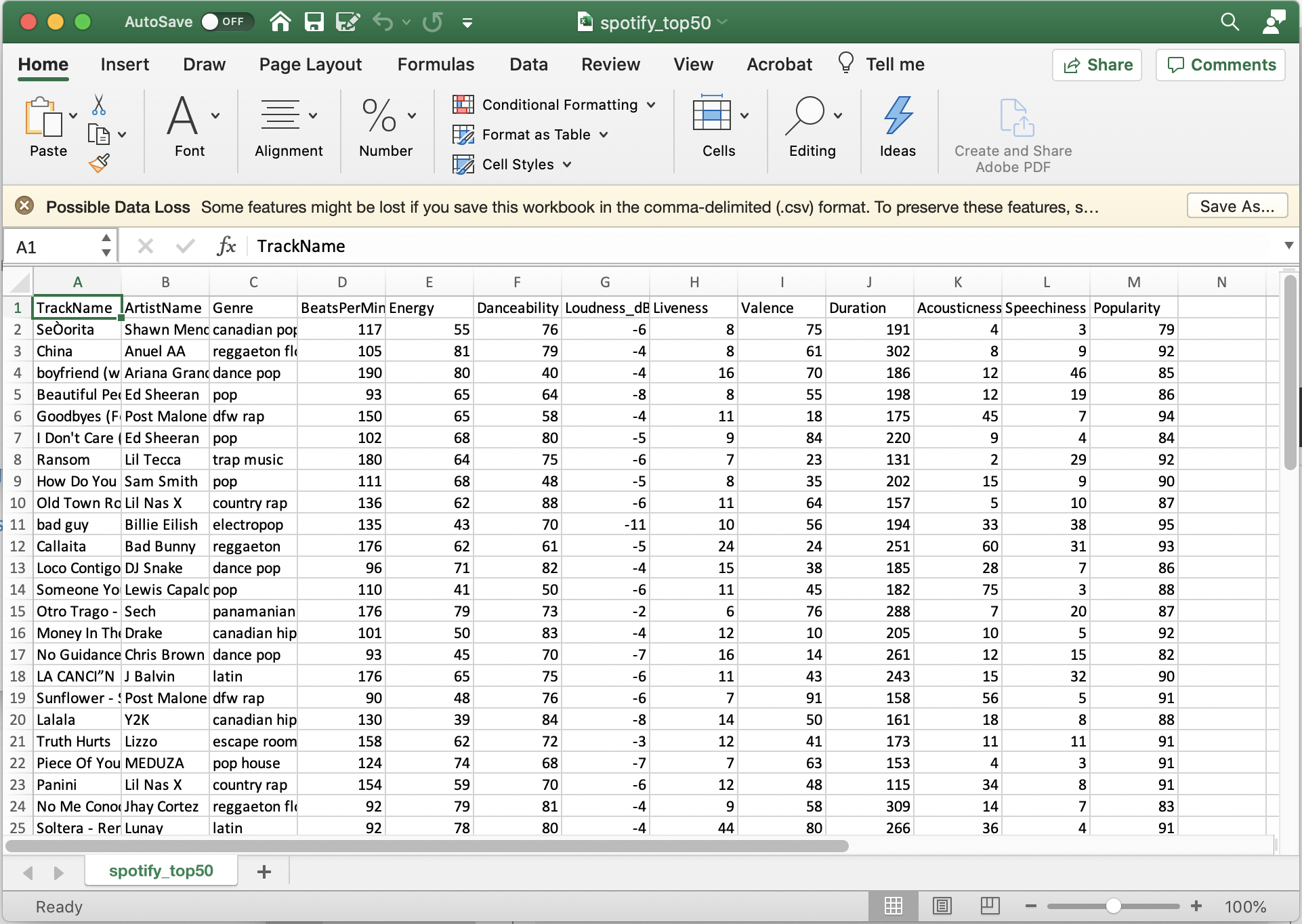Open the search magnifier in title bar
Screen dimensions: 1302x924
1230,22
